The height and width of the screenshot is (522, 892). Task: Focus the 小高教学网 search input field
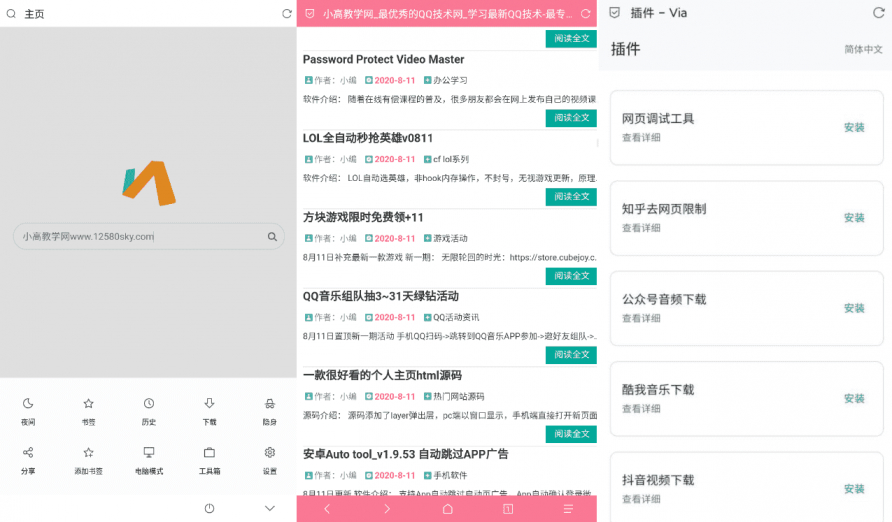(x=148, y=237)
